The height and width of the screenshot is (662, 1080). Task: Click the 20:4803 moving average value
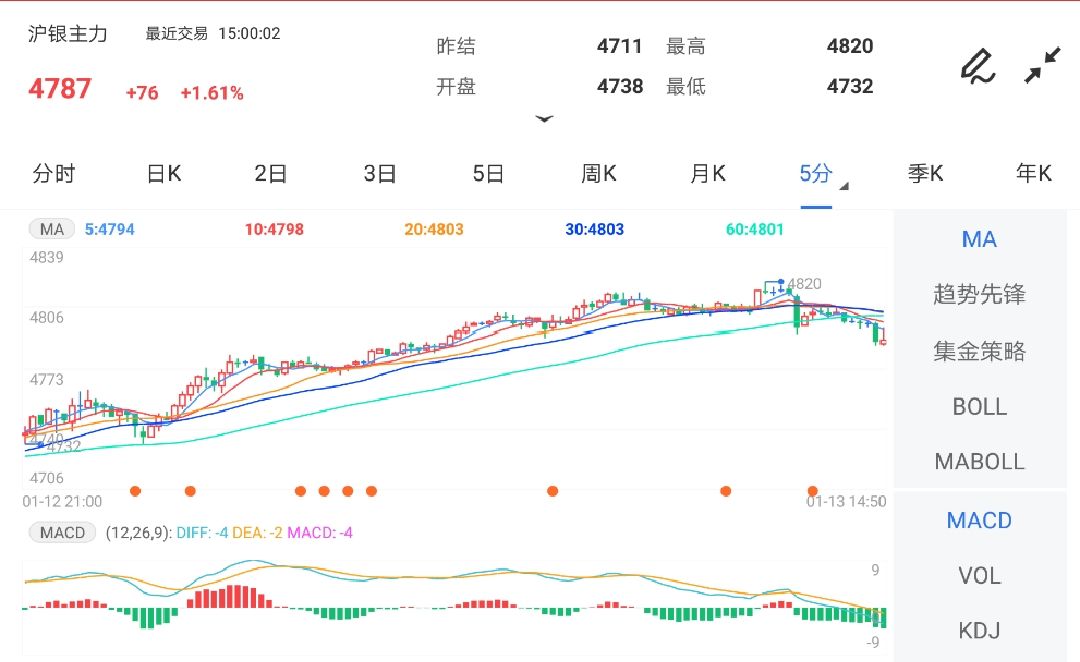[x=434, y=229]
